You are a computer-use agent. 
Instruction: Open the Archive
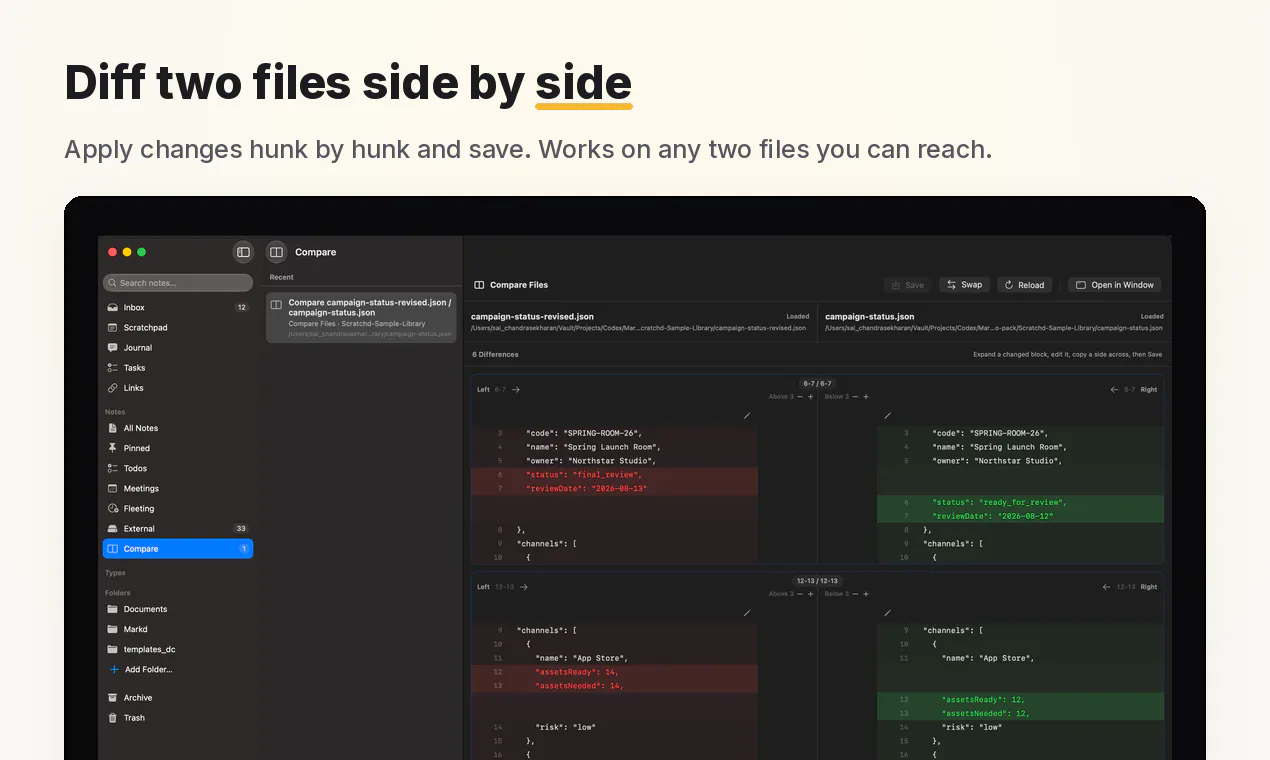point(178,697)
